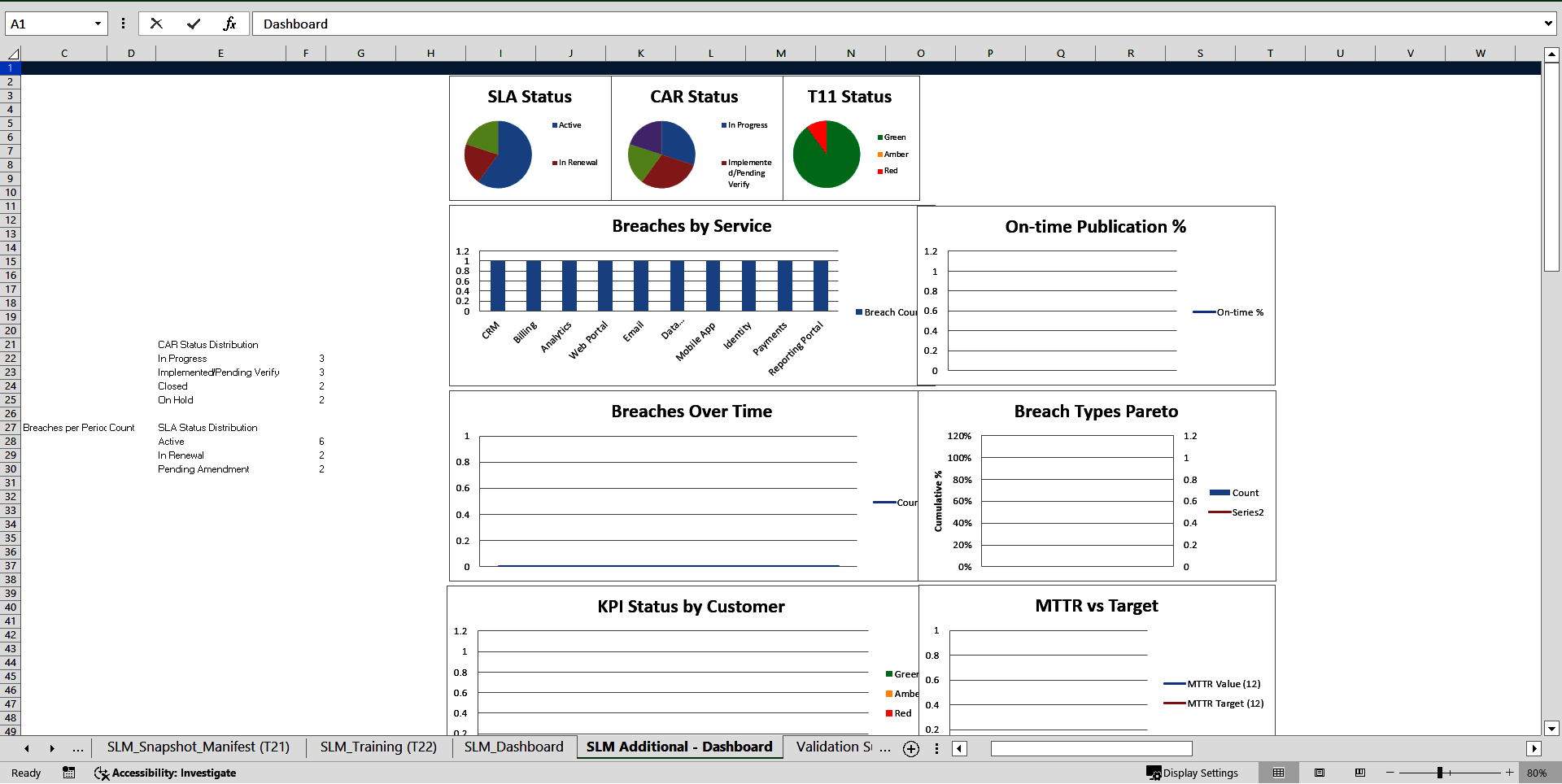1562x784 pixels.
Task: Click the Amber legend entry in T11 Status
Action: click(893, 155)
